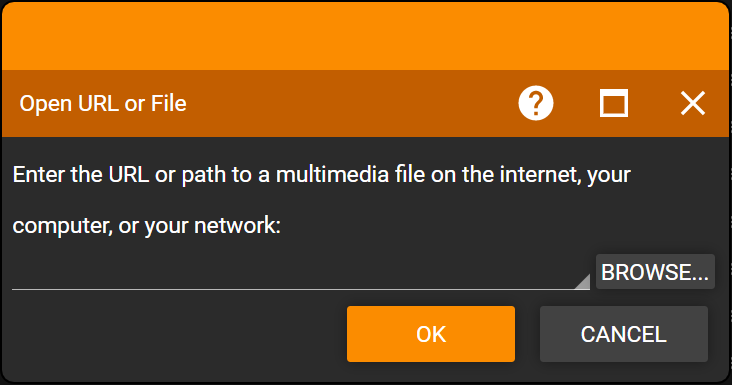Accept the entered URL by clicking OK
This screenshot has width=732, height=385.
431,334
